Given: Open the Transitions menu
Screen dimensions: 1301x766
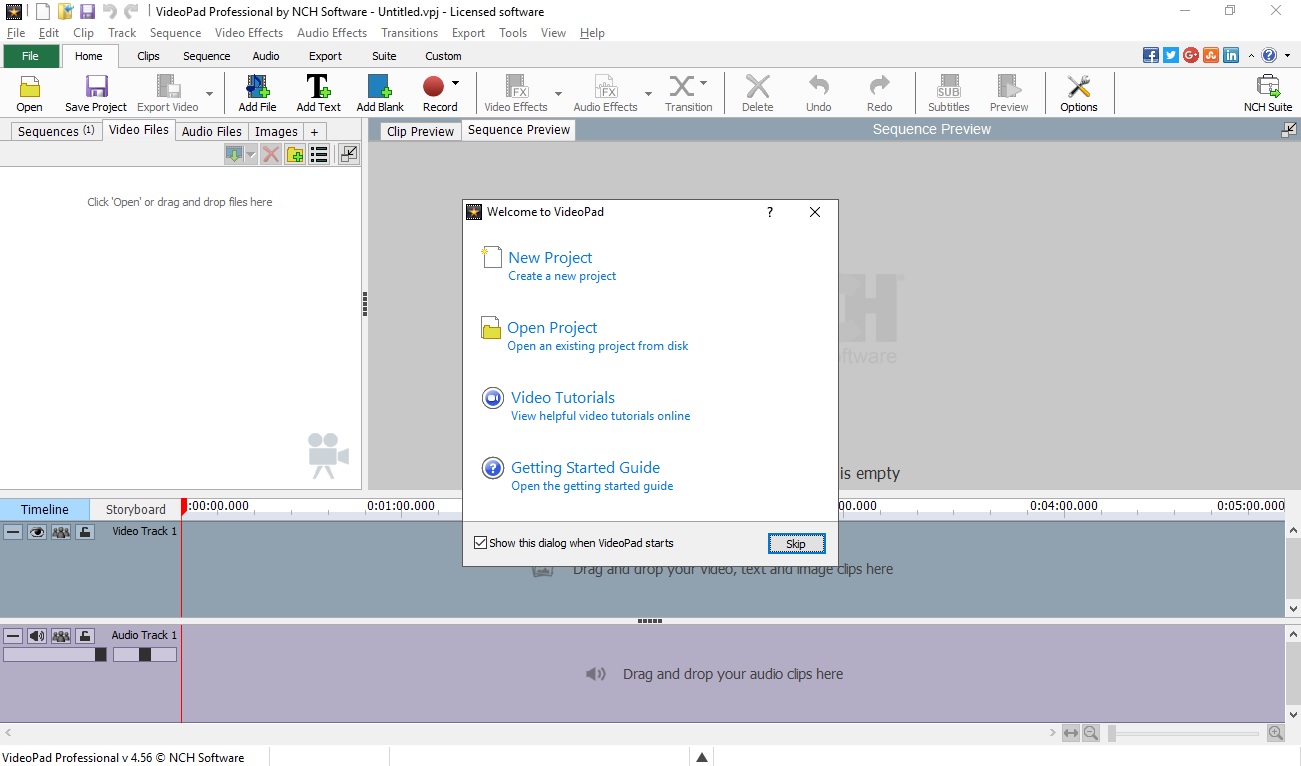Looking at the screenshot, I should tap(409, 32).
